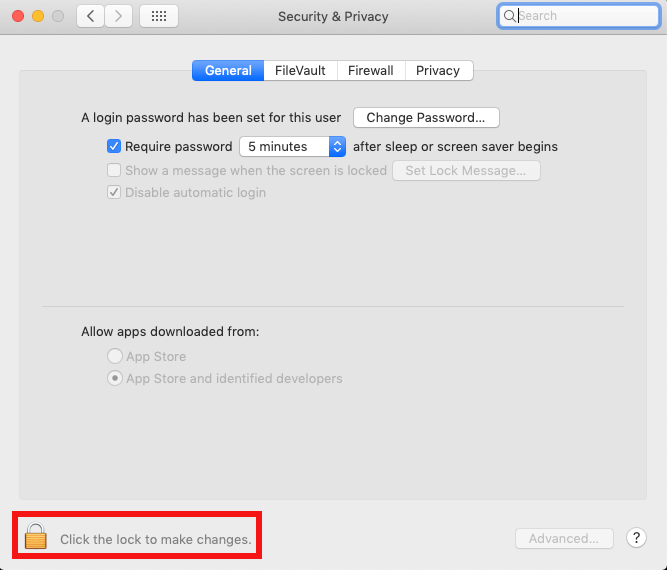Click the padlock icon to unlock settings
Viewport: 667px width, 570px height.
pos(36,536)
